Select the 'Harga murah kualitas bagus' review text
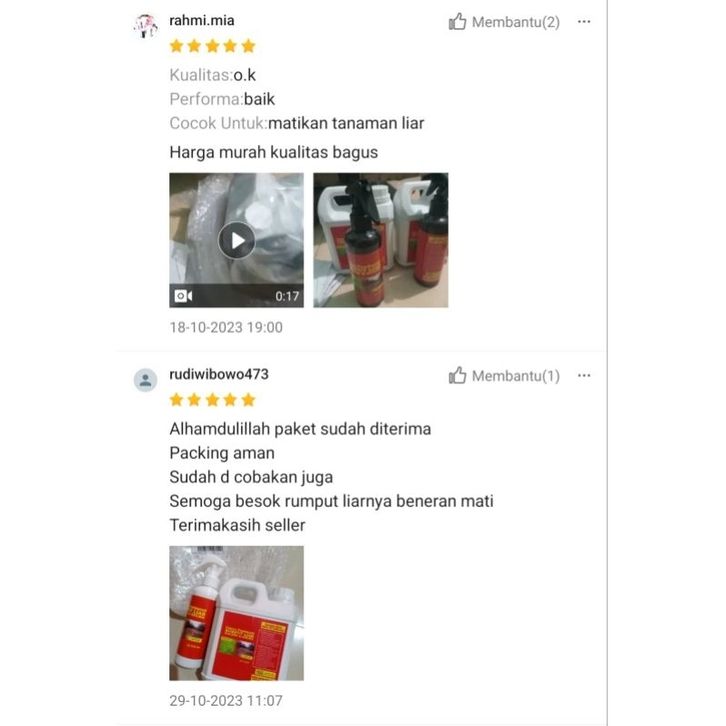 coord(274,152)
